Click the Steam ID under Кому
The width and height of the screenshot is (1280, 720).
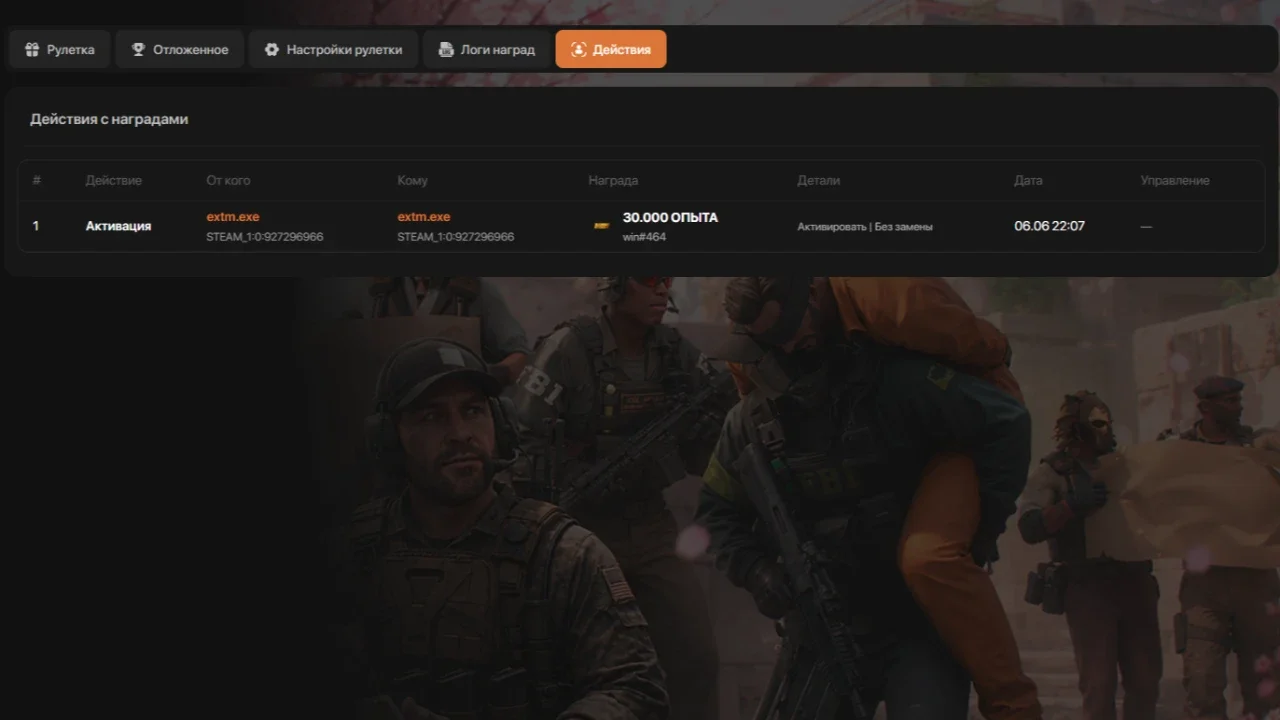[456, 237]
